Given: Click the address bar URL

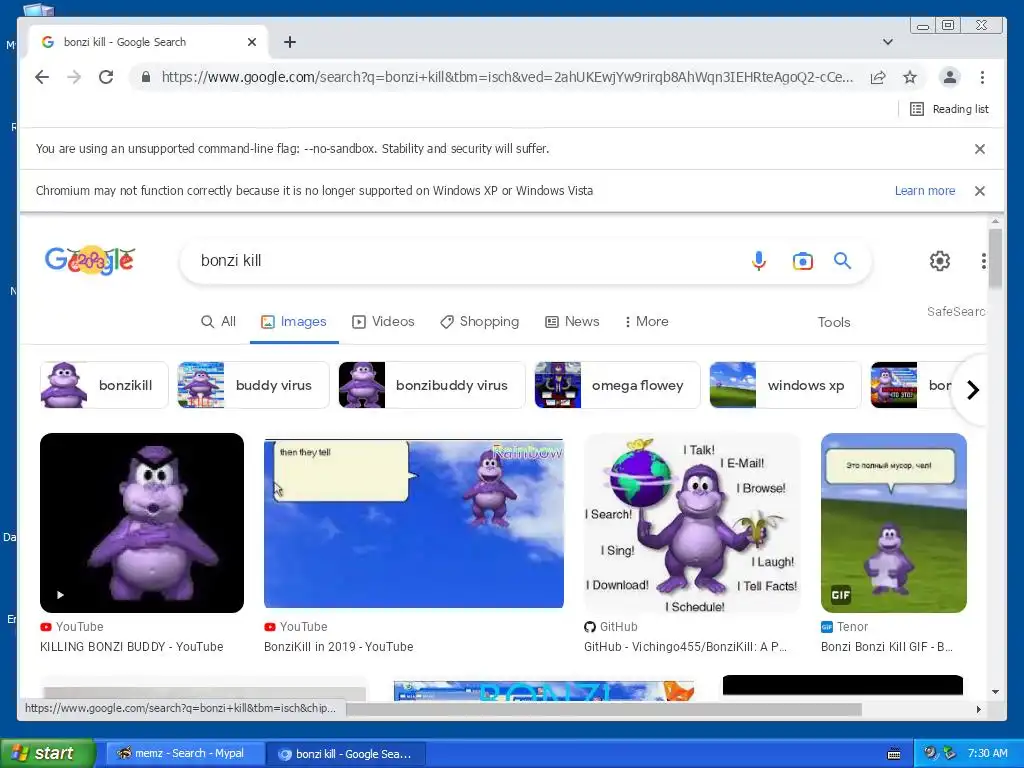Looking at the screenshot, I should coord(507,77).
